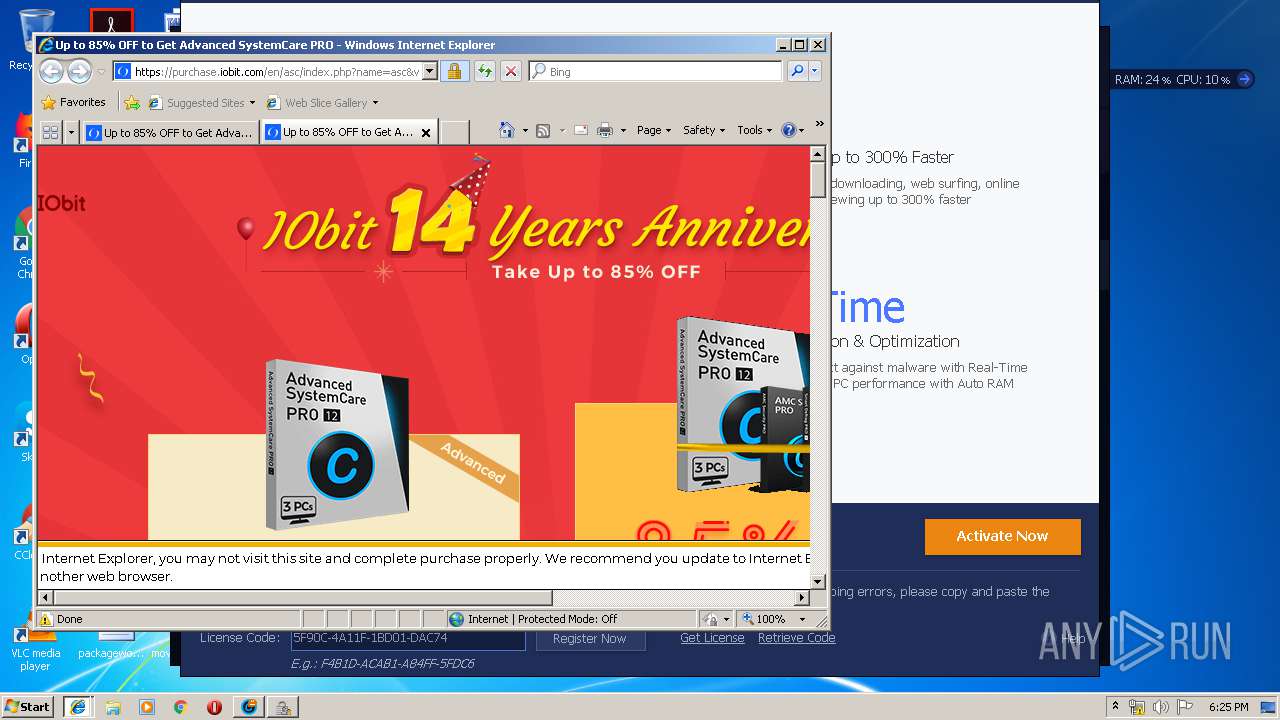
Task: Open Opera from the taskbar
Action: point(214,706)
